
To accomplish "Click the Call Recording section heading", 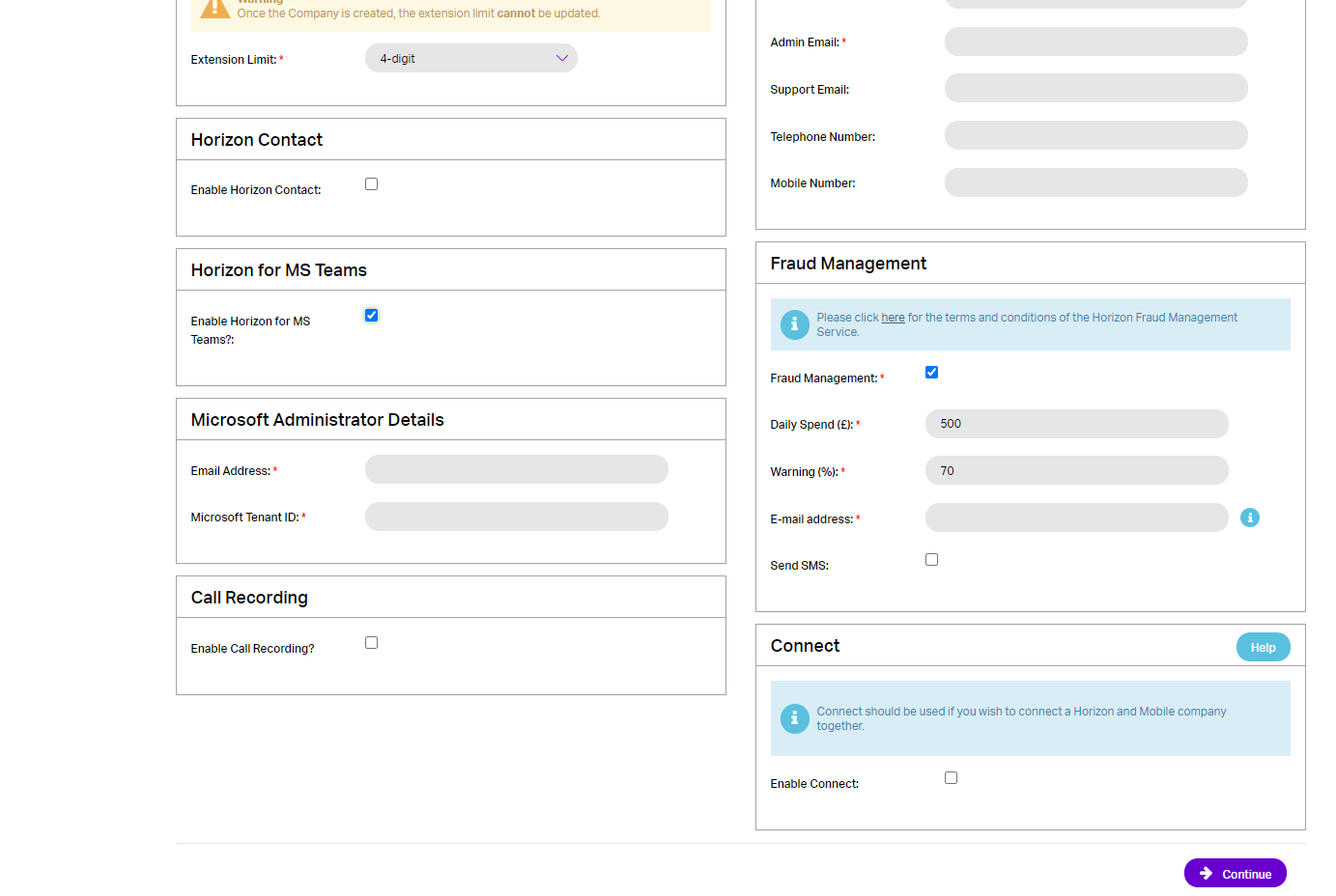I will click(x=249, y=598).
